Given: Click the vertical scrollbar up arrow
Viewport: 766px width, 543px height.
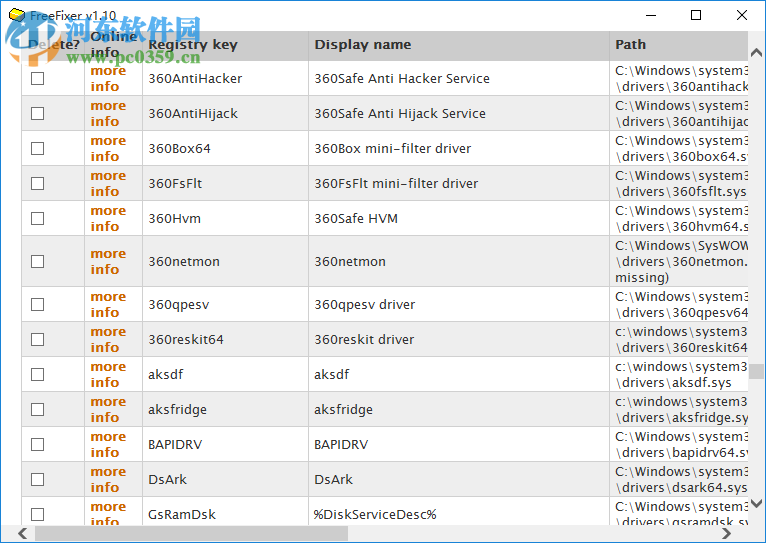Looking at the screenshot, I should point(756,52).
